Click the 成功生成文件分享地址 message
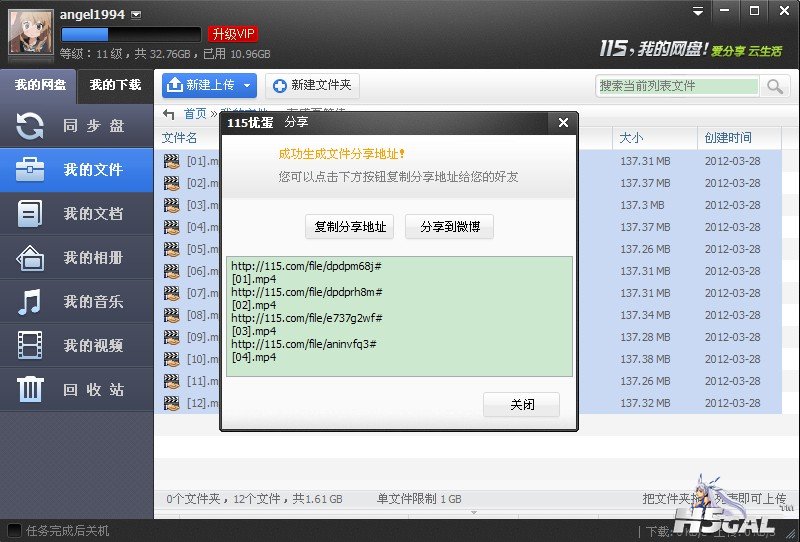The width and height of the screenshot is (800, 542). point(341,154)
